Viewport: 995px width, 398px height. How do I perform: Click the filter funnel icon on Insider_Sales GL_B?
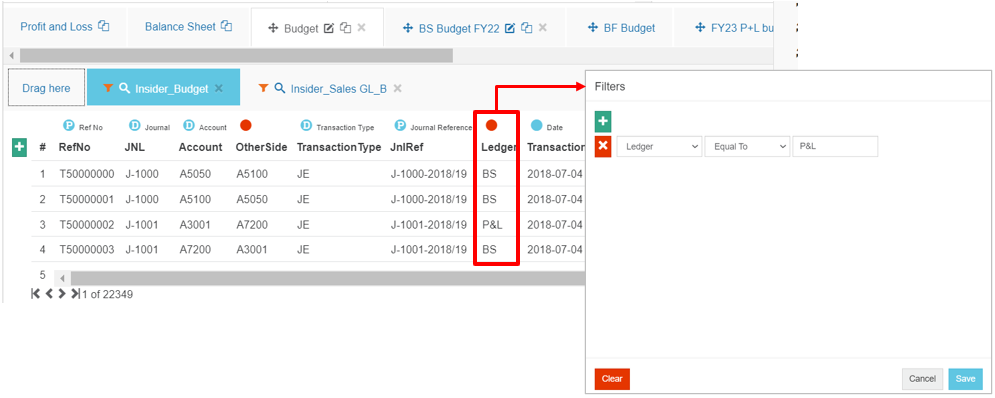click(x=263, y=88)
